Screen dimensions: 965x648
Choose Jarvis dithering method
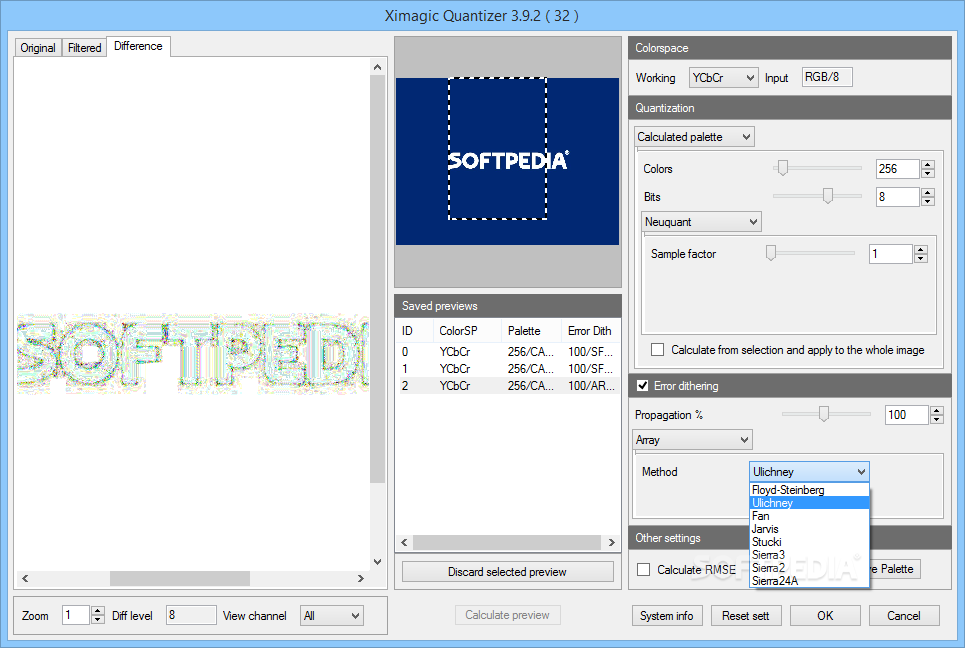[809, 529]
